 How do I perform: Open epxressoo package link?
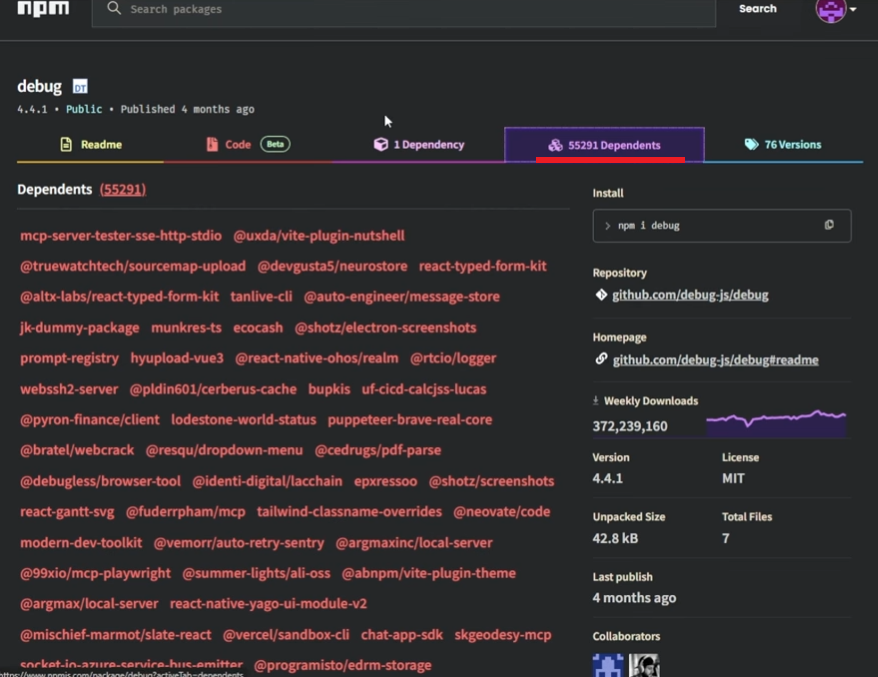(385, 481)
